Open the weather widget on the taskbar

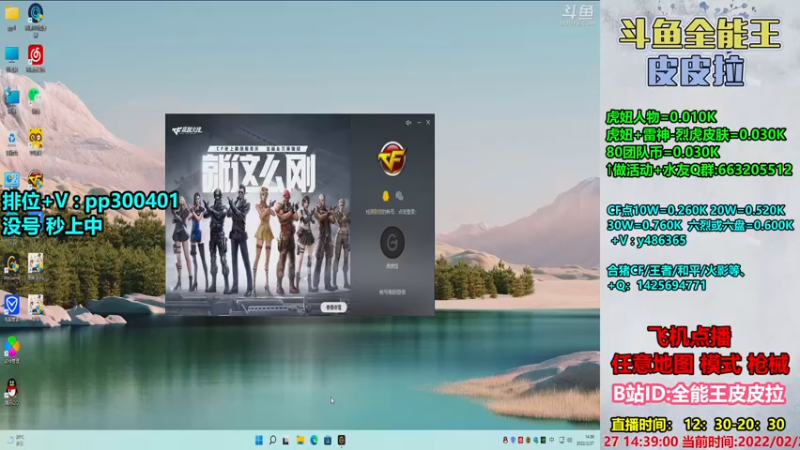click(x=15, y=440)
